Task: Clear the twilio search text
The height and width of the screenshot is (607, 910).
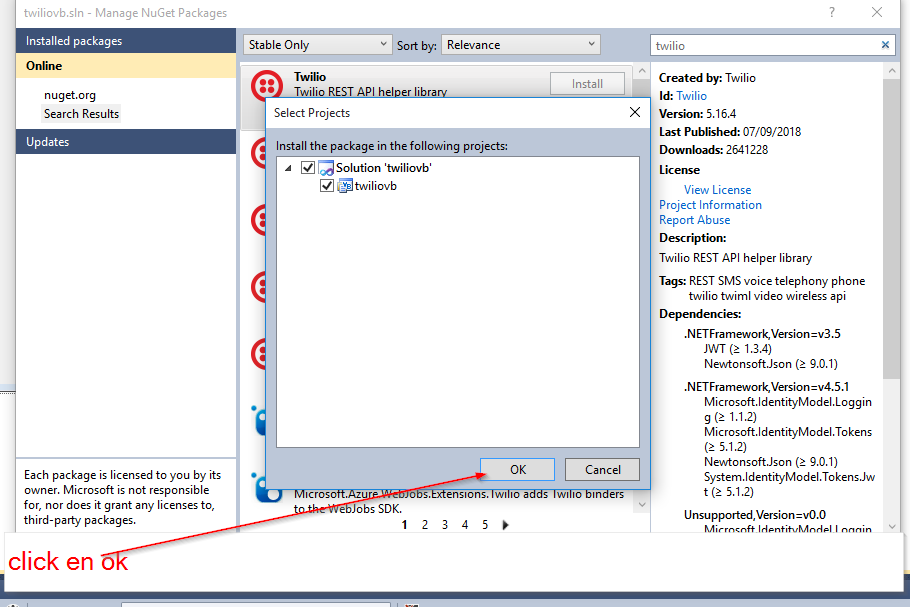Action: pyautogui.click(x=885, y=45)
